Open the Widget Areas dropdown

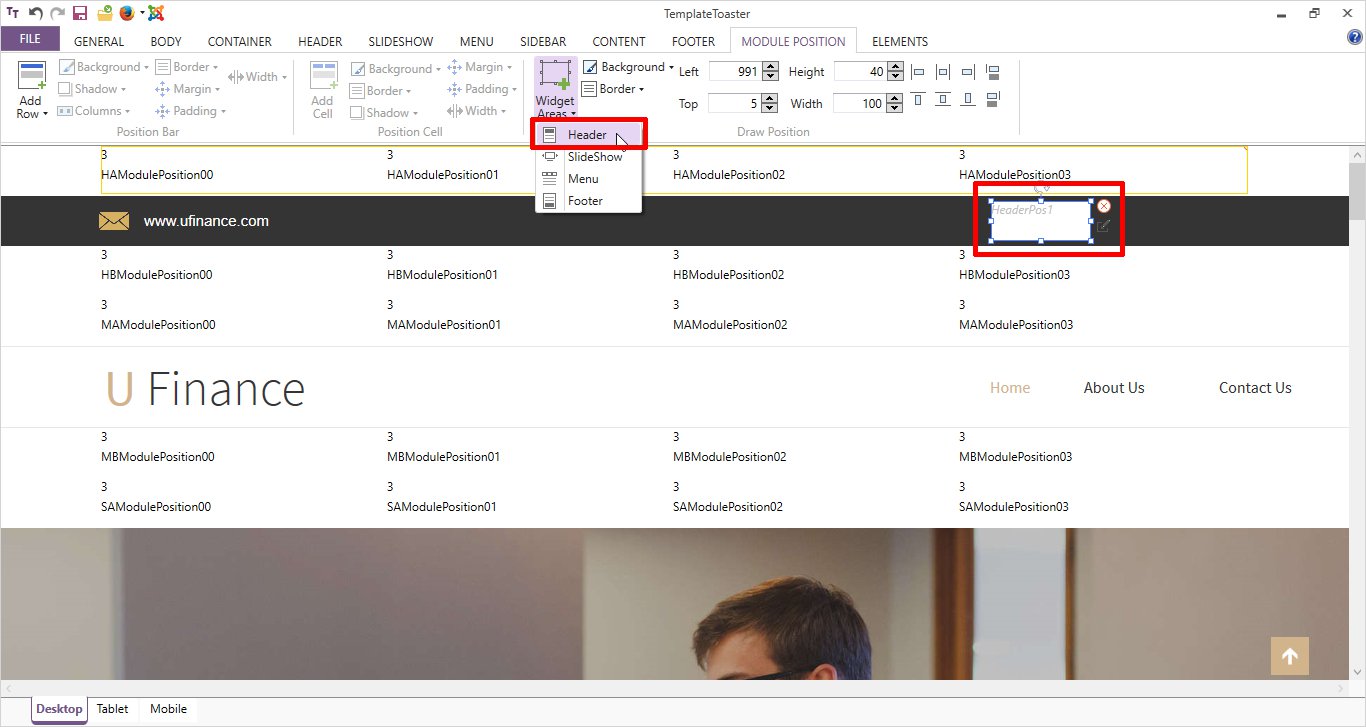click(555, 89)
